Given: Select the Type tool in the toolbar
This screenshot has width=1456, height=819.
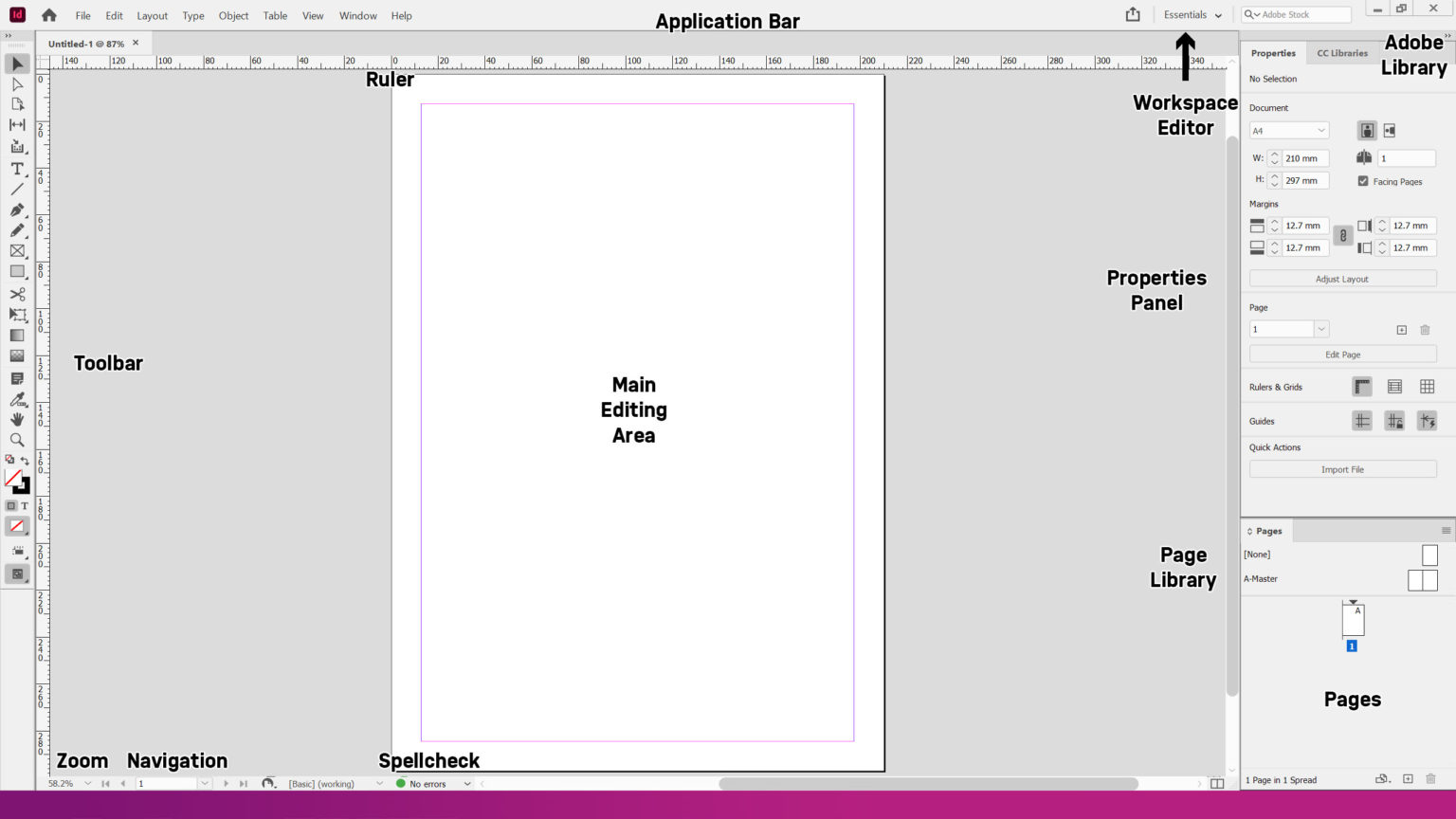Looking at the screenshot, I should pyautogui.click(x=16, y=168).
